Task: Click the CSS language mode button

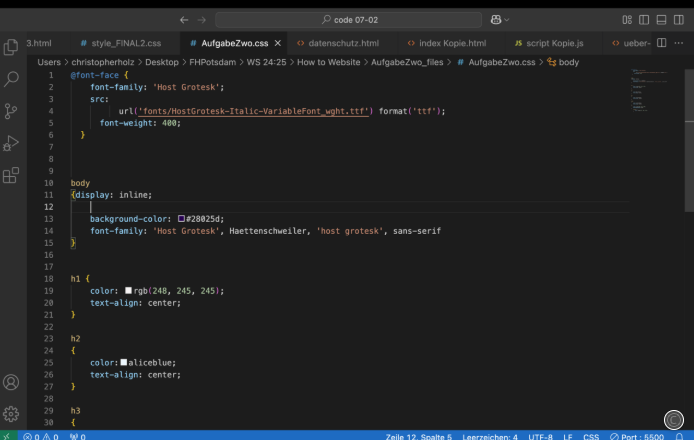Action: coord(591,436)
